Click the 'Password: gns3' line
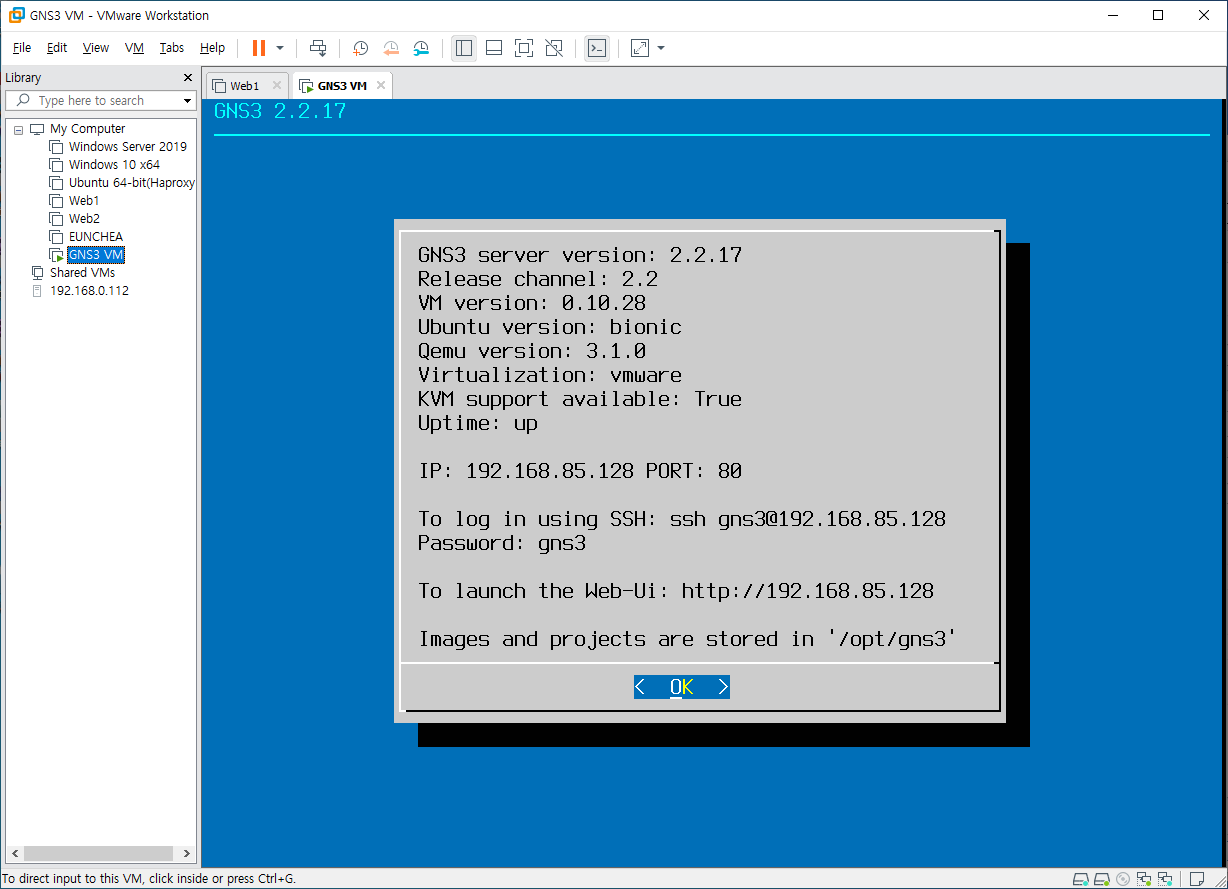The width and height of the screenshot is (1228, 889). pos(502,543)
